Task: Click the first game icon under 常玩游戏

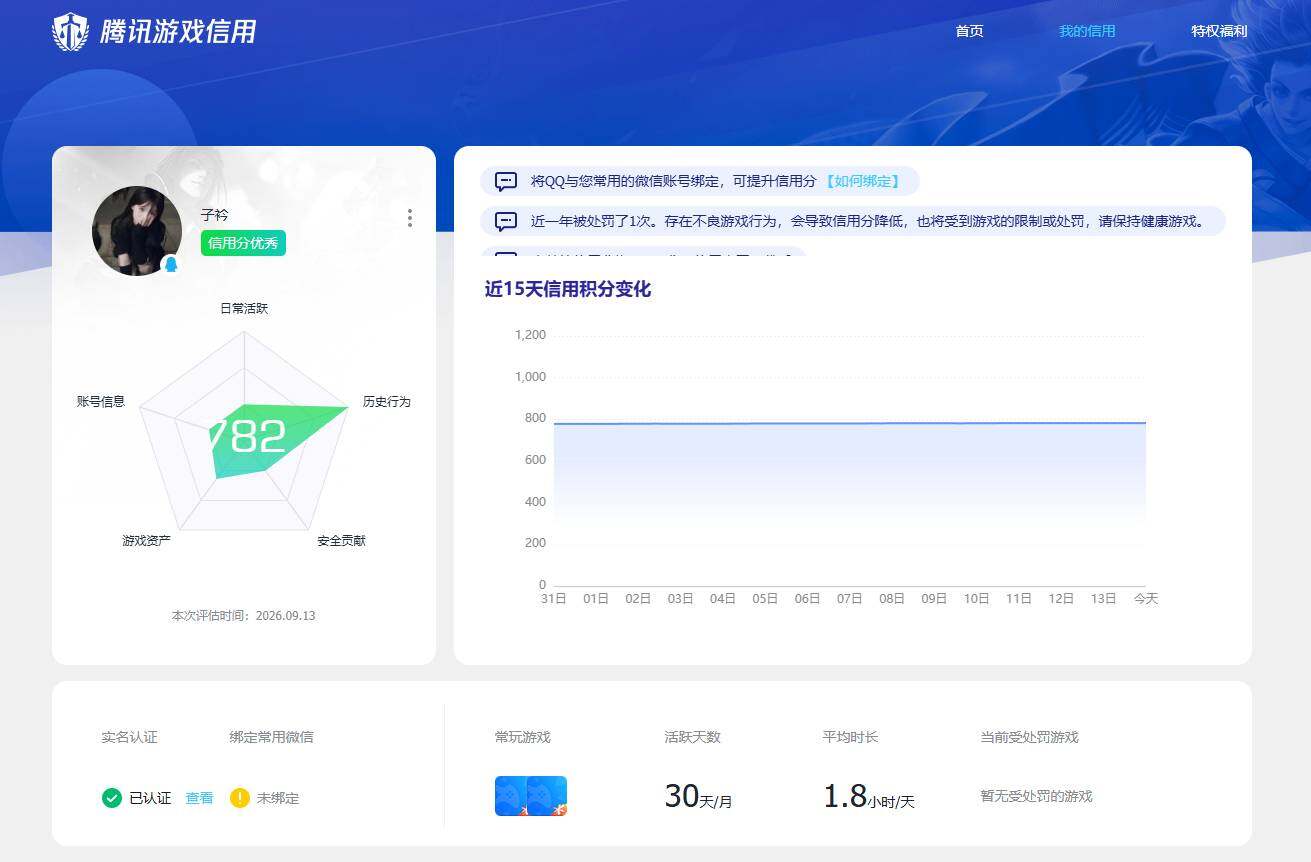Action: [x=512, y=796]
